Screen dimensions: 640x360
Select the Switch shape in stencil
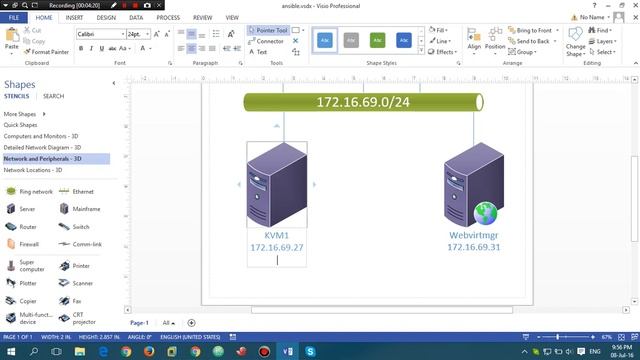coord(74,227)
